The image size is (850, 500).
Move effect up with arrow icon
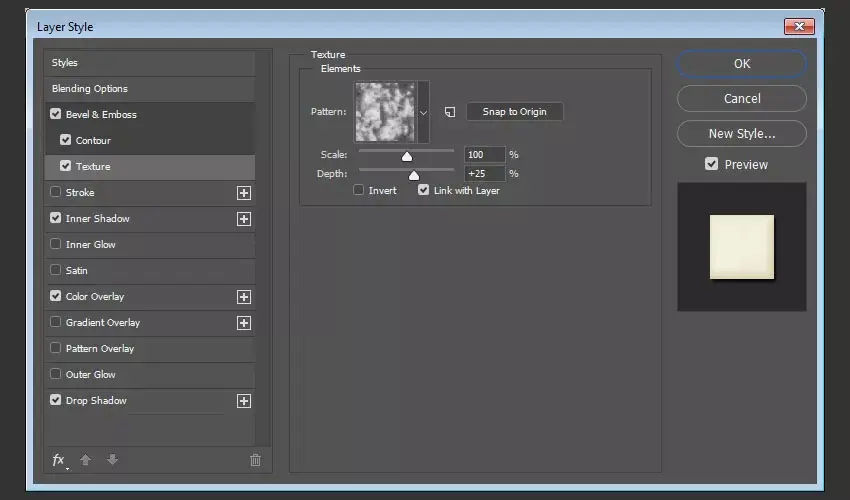click(85, 460)
